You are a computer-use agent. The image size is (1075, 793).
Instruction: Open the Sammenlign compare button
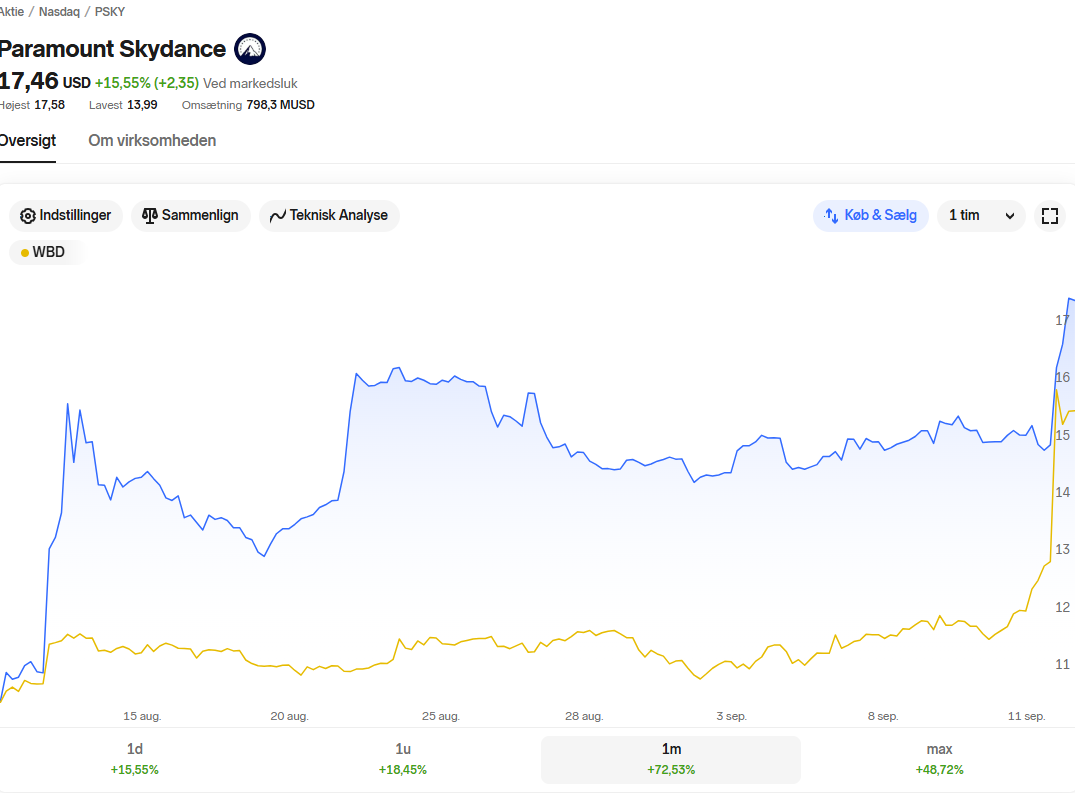(191, 215)
